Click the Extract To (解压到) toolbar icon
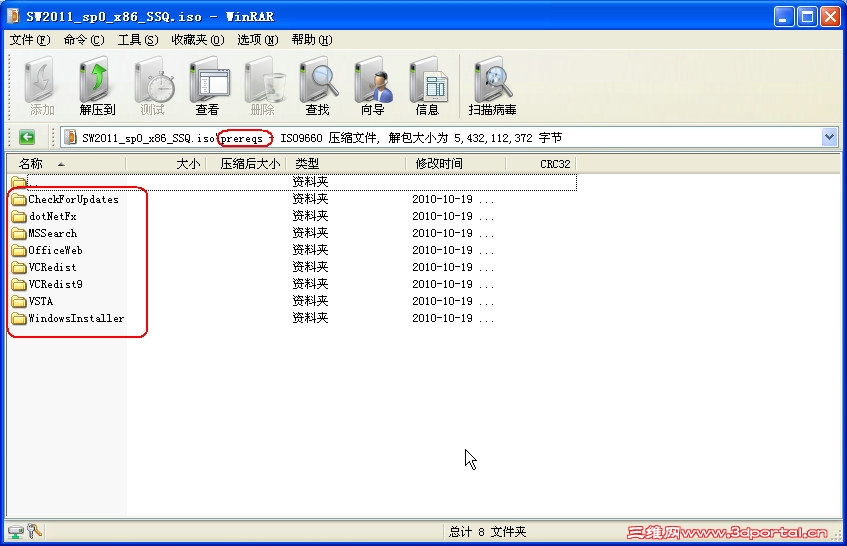 pyautogui.click(x=97, y=86)
